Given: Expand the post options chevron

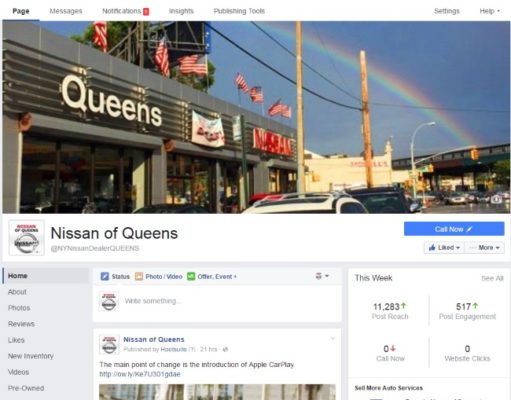Looking at the screenshot, I should [x=332, y=339].
